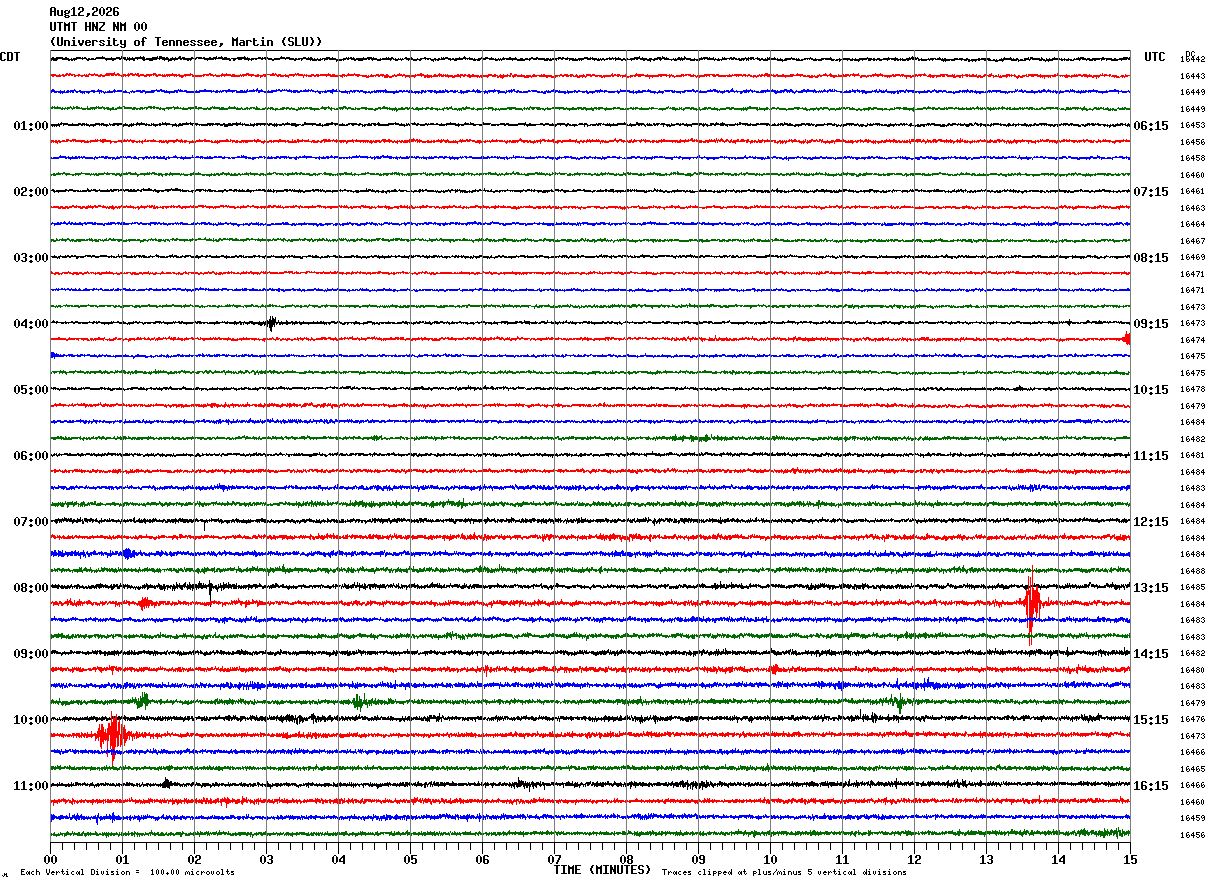
Task: Click the CDT column header
Action: click(x=10, y=57)
